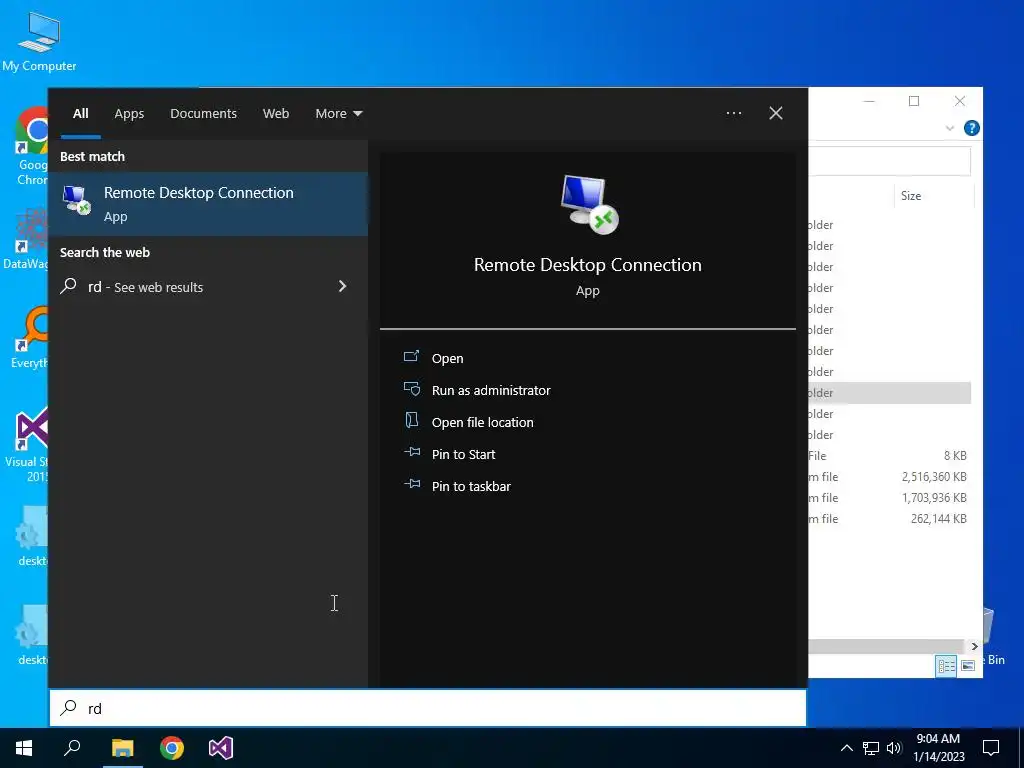Select the Explorer row sized 2,516,360 KB
Image resolution: width=1024 pixels, height=768 pixels.
[889, 477]
